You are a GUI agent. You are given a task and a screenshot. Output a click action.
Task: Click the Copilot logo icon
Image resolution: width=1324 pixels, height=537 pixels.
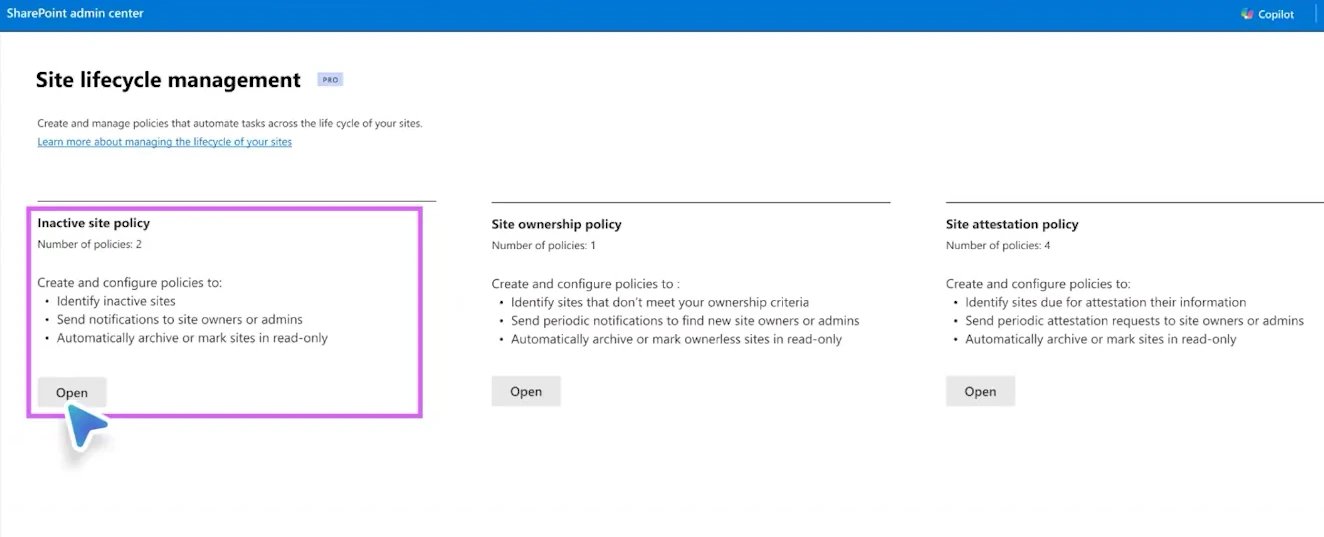pyautogui.click(x=1247, y=14)
